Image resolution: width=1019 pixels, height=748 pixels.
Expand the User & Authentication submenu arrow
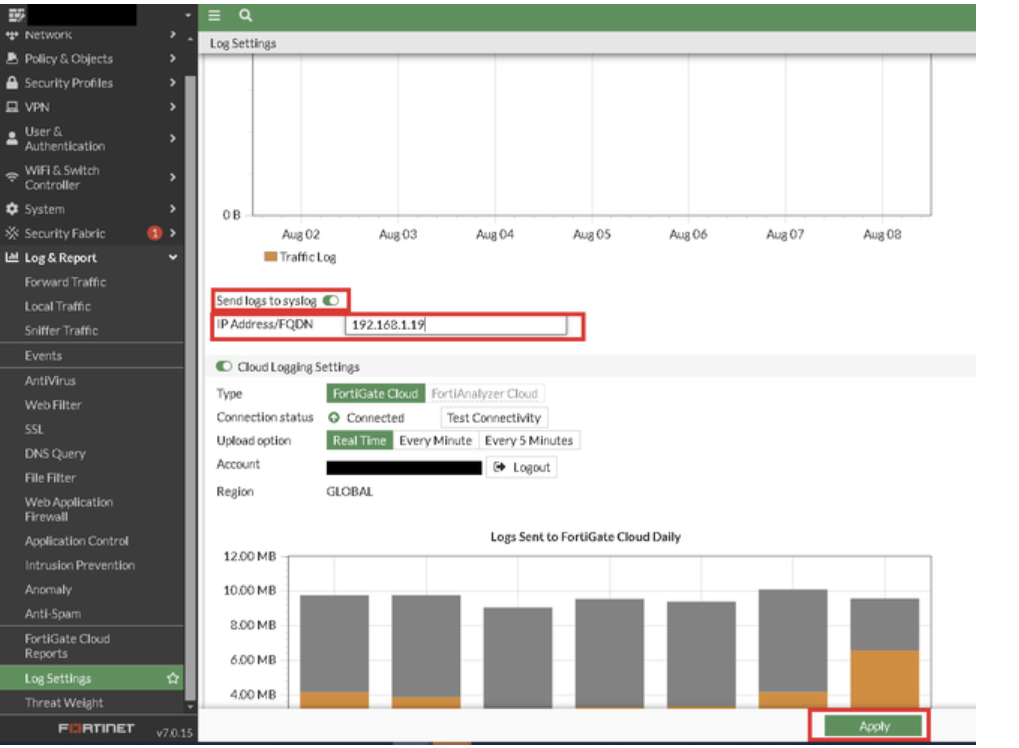click(173, 139)
